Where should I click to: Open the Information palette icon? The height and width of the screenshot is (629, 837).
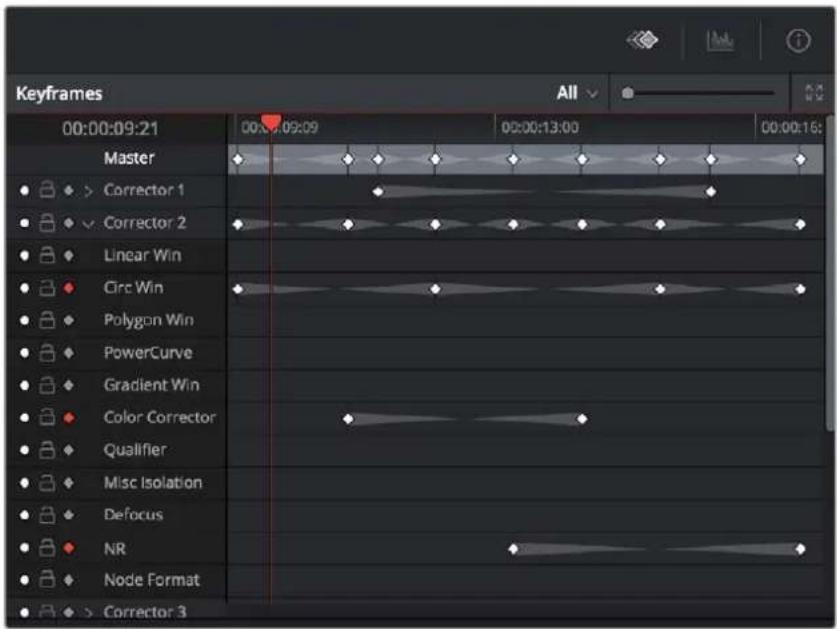pos(798,41)
